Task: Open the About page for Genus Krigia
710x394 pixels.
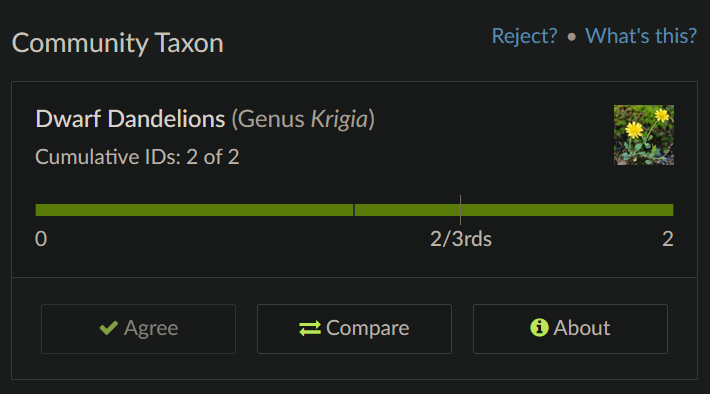Action: [x=570, y=329]
